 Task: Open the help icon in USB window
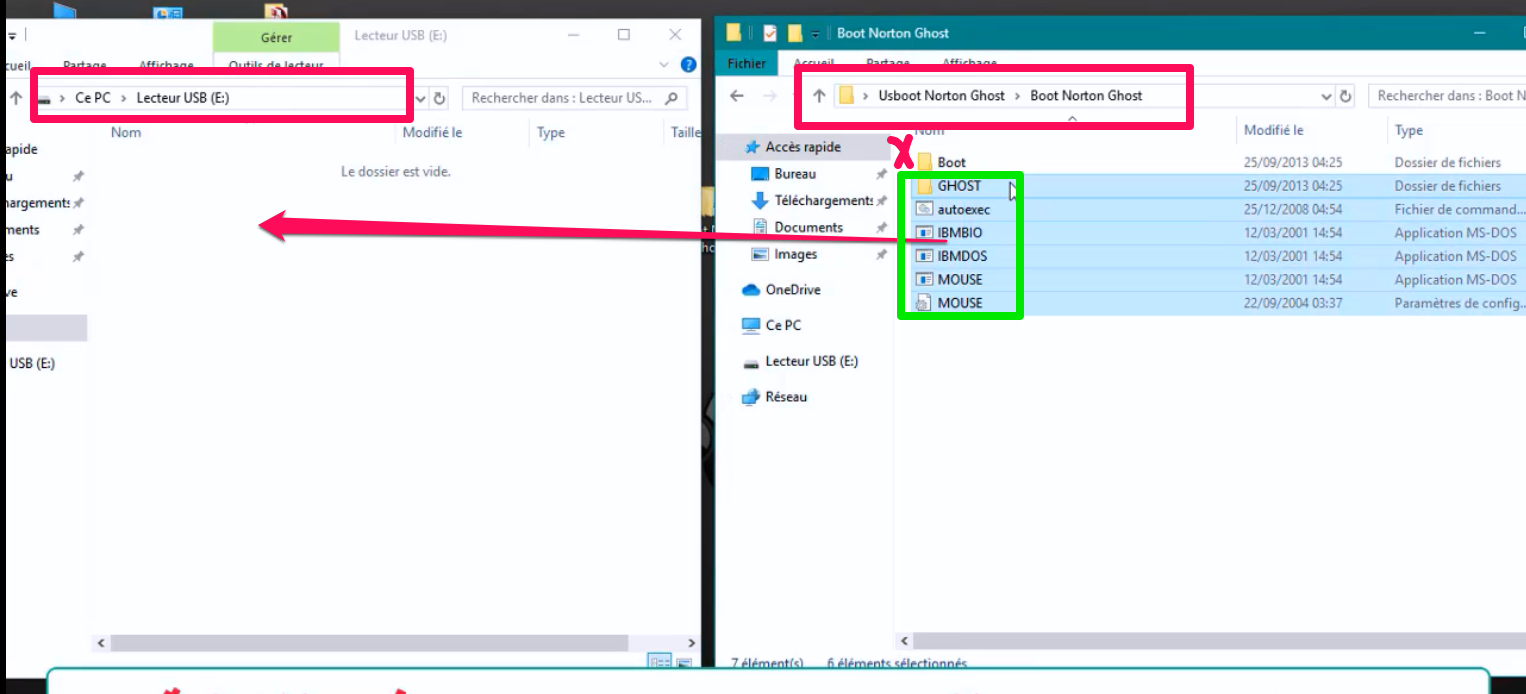point(688,65)
